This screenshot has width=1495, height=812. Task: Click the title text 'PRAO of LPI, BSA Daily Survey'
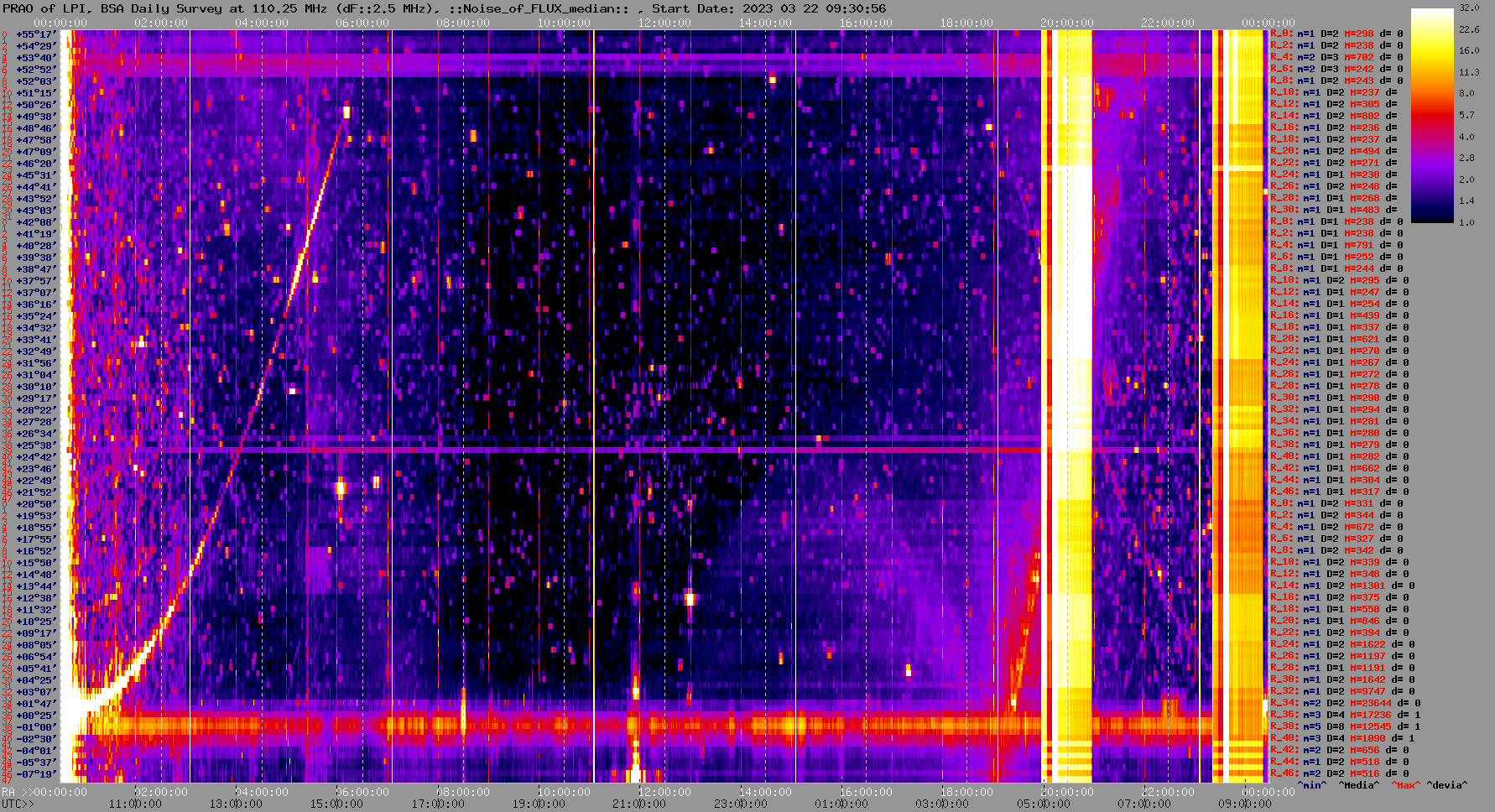click(x=113, y=8)
